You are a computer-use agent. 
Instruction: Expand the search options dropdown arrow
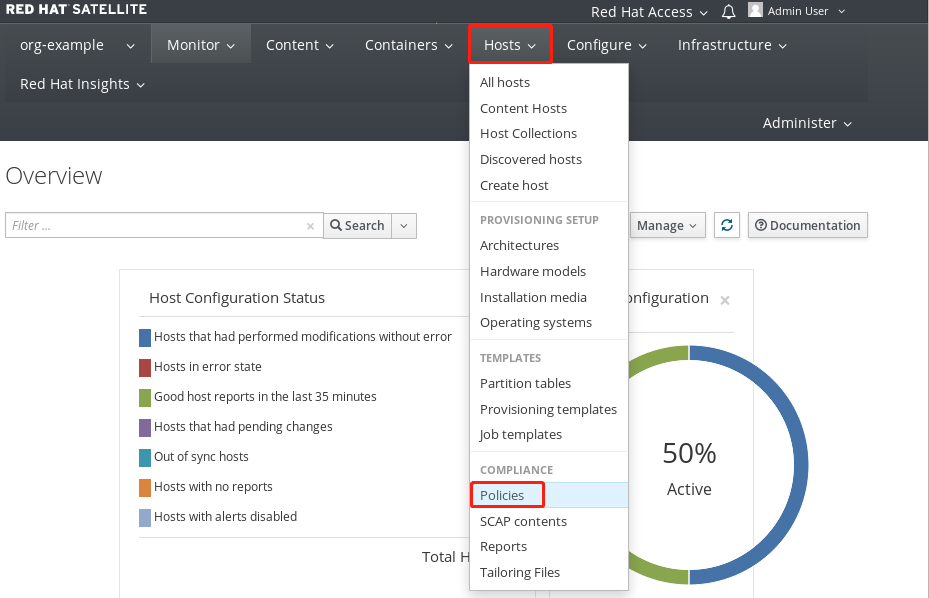(404, 226)
